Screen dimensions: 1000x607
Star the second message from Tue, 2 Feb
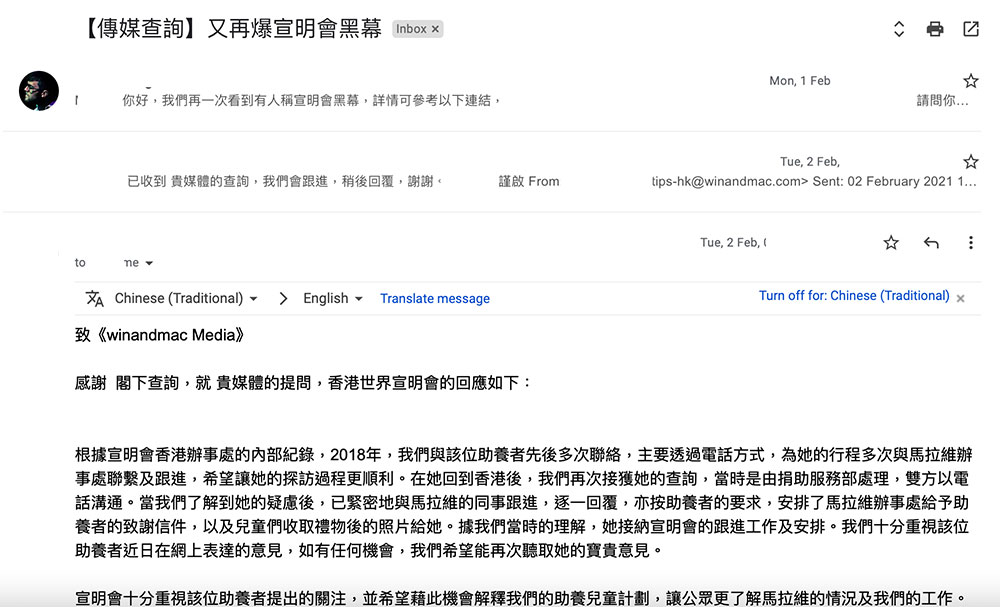click(x=970, y=161)
